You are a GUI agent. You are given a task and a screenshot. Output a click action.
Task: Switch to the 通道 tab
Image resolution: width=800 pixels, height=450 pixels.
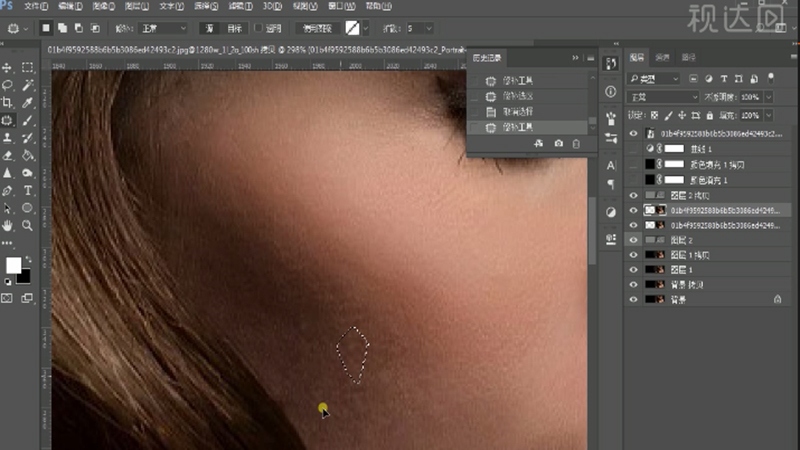click(662, 58)
